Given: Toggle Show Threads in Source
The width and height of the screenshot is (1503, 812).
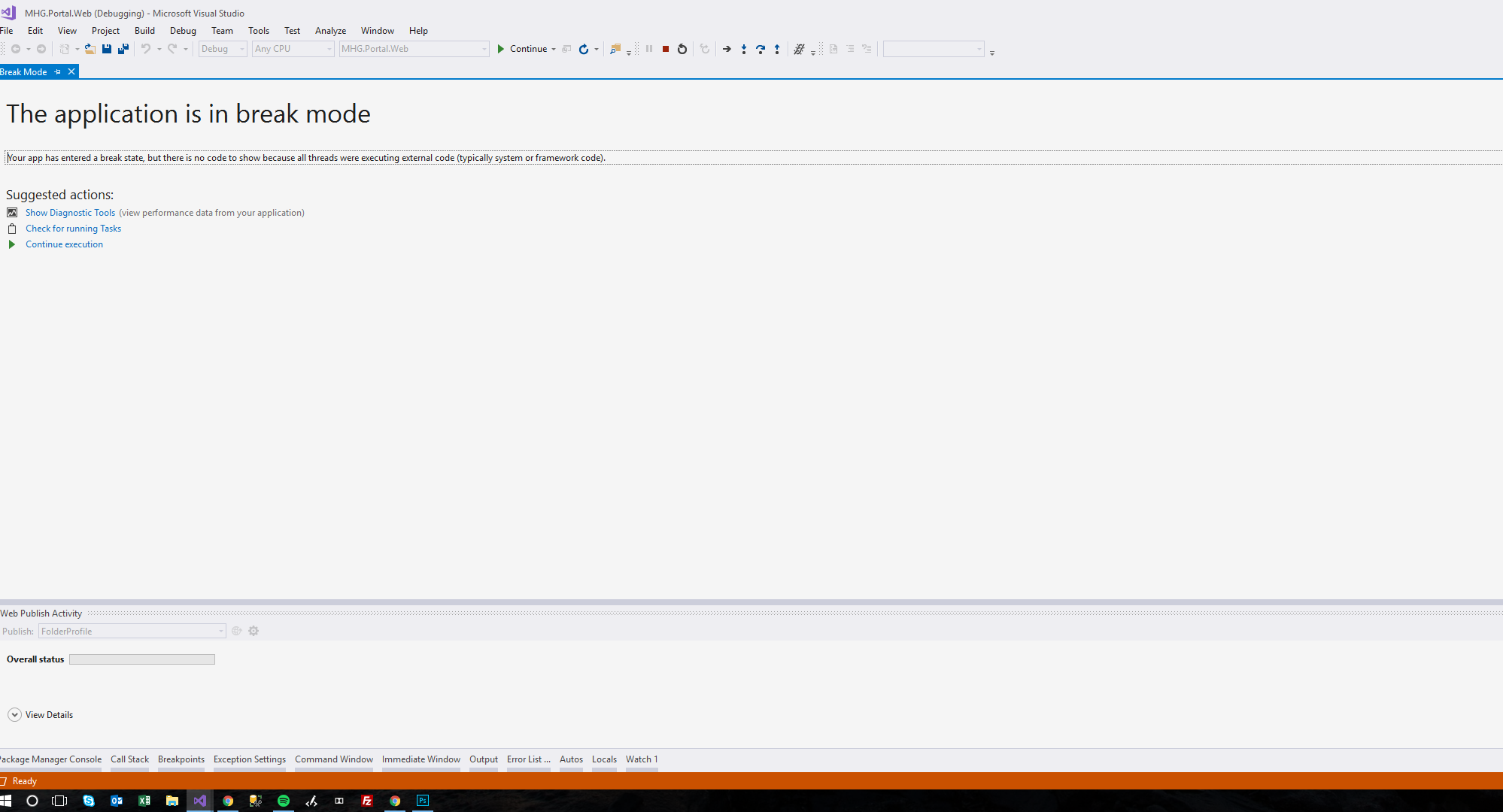Looking at the screenshot, I should pos(800,49).
